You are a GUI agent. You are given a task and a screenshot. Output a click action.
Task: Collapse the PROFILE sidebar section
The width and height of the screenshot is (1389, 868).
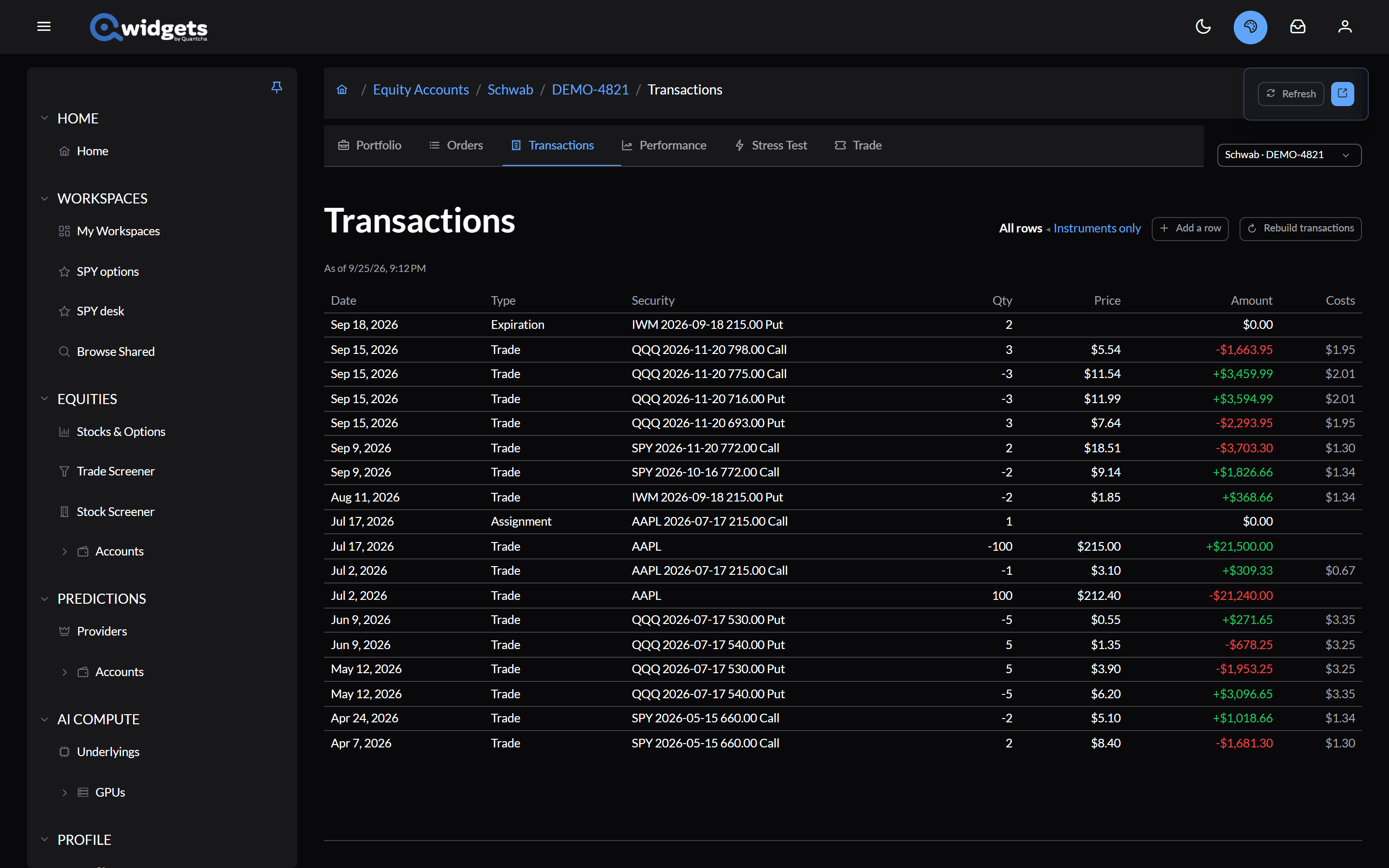pyautogui.click(x=45, y=840)
